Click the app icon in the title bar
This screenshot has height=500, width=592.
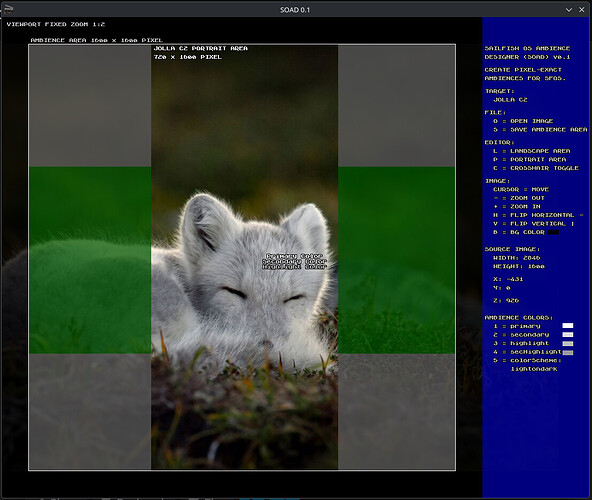(8, 9)
